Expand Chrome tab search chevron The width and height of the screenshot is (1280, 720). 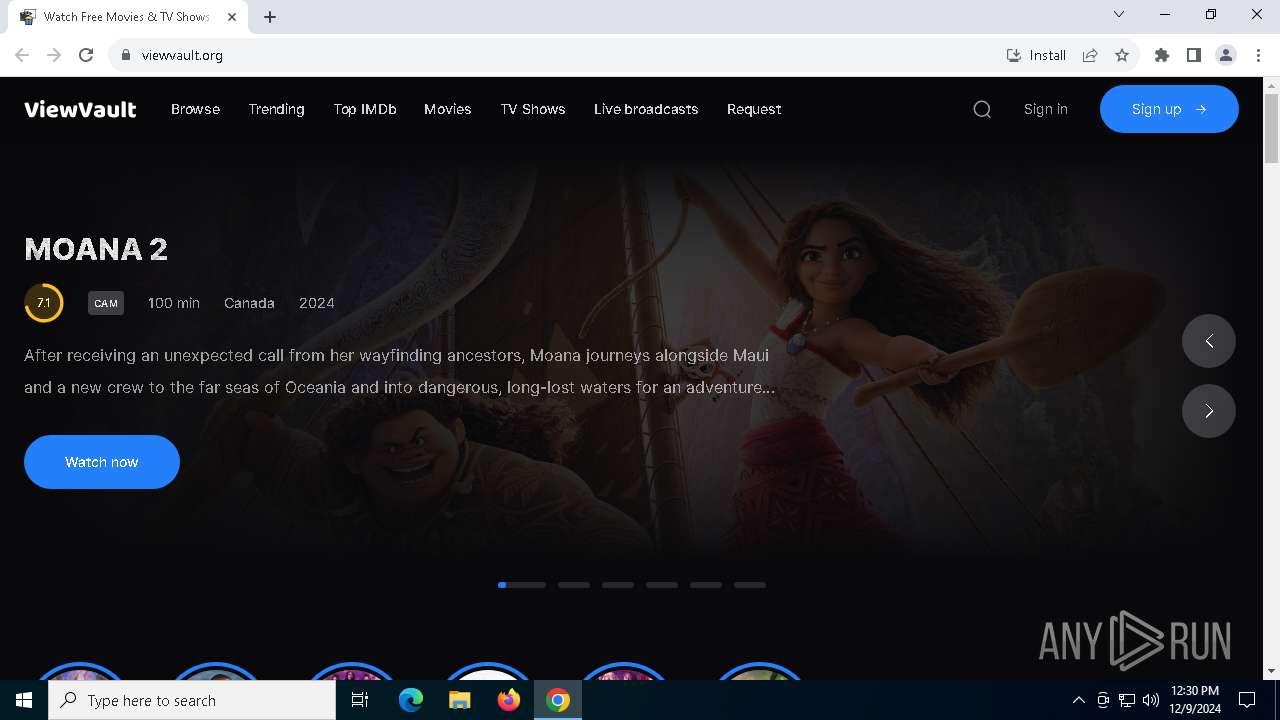coord(1119,14)
